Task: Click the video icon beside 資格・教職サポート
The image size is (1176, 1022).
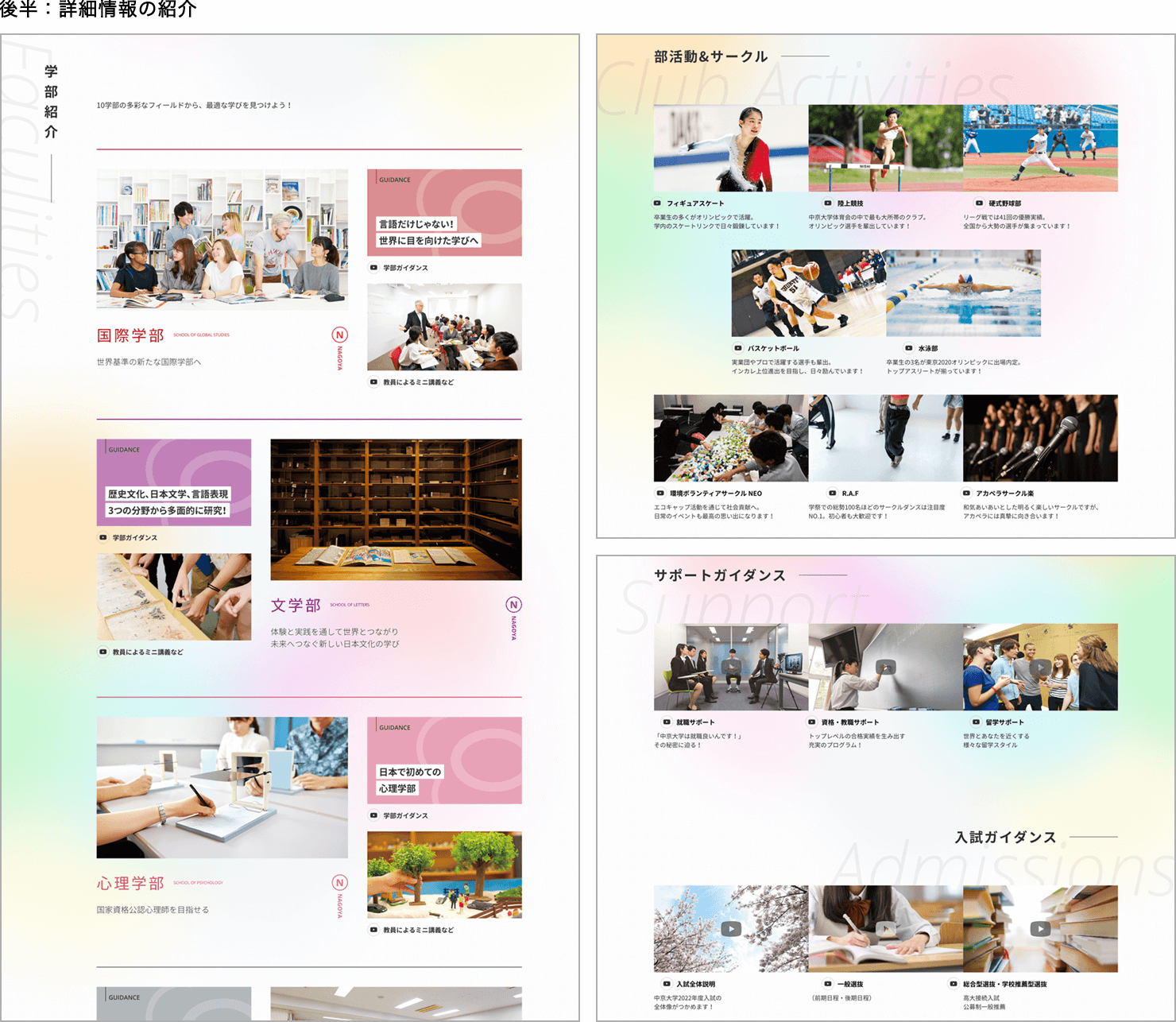Action: point(812,722)
